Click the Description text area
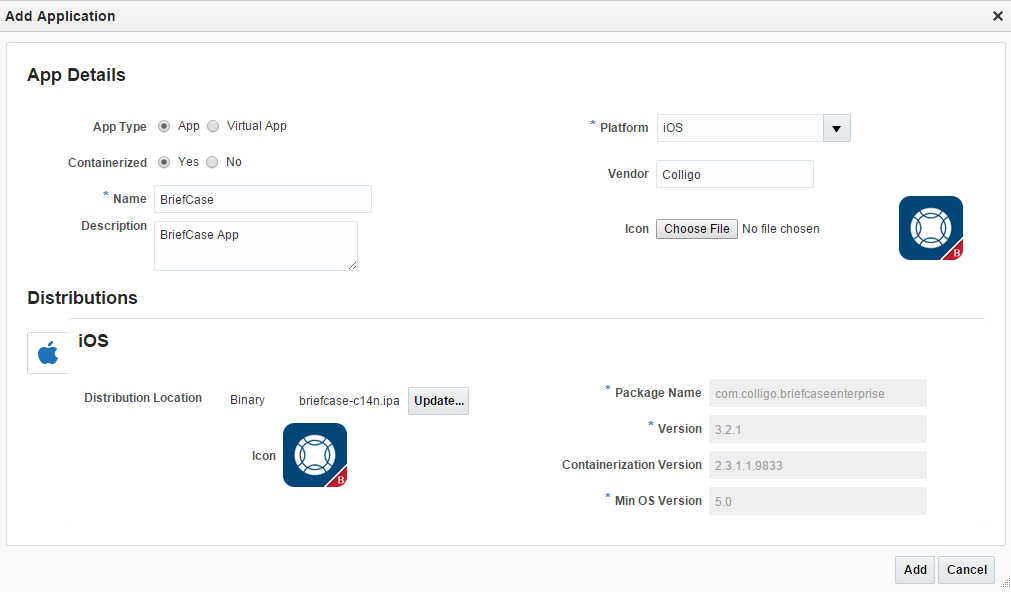Viewport: 1011px width, 592px height. [x=256, y=246]
